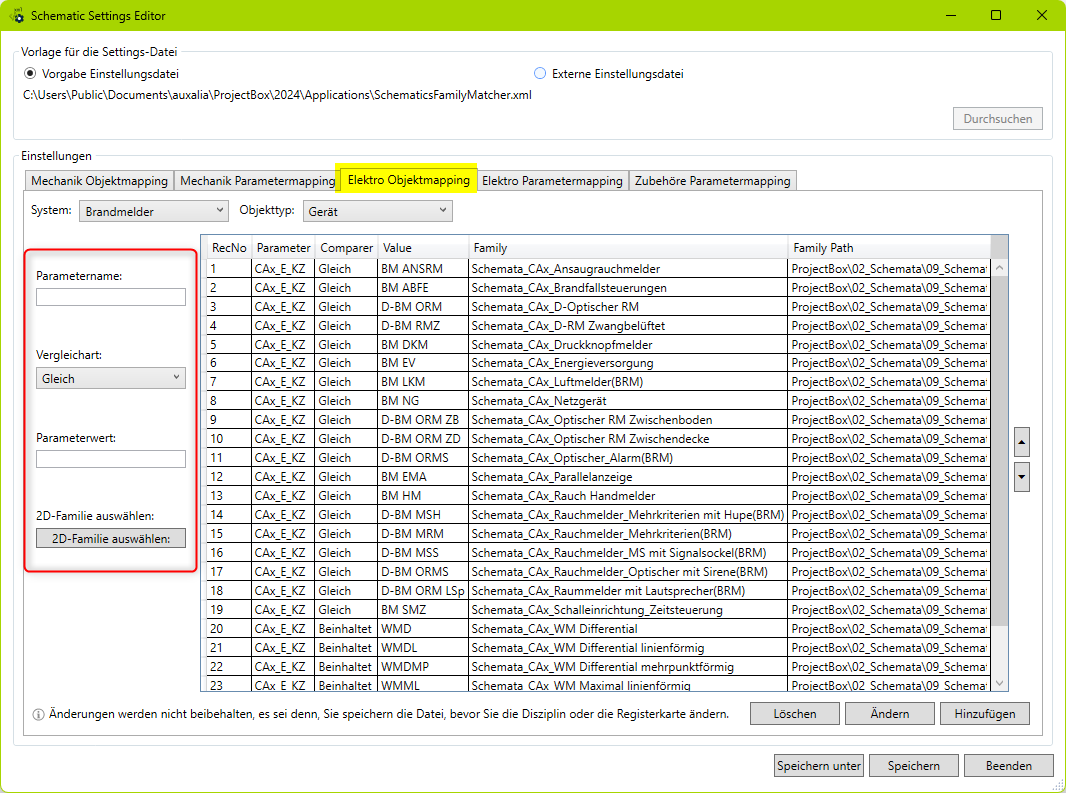Click the move row up arrow button

1021,441
